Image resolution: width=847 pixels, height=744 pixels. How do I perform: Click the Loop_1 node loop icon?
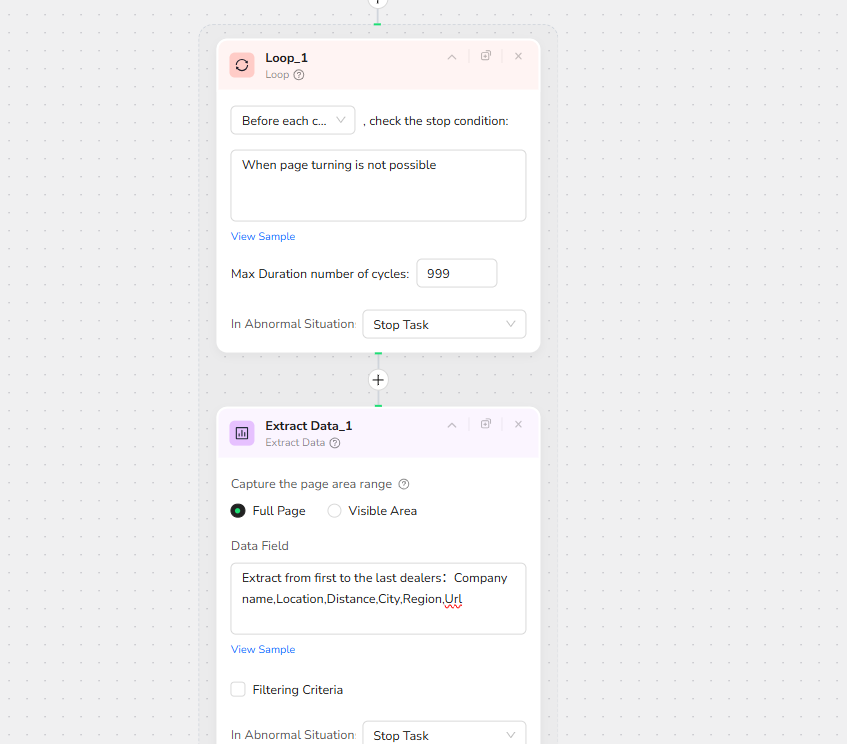pyautogui.click(x=242, y=65)
